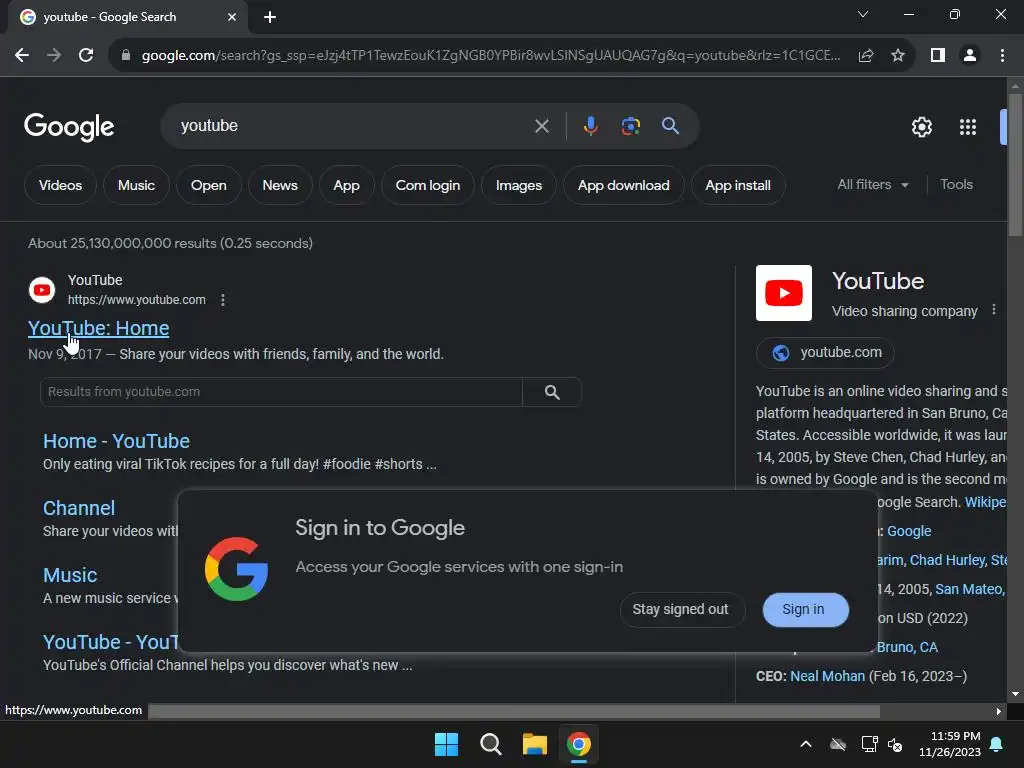Open Windows taskbar search
The width and height of the screenshot is (1024, 768).
point(490,744)
